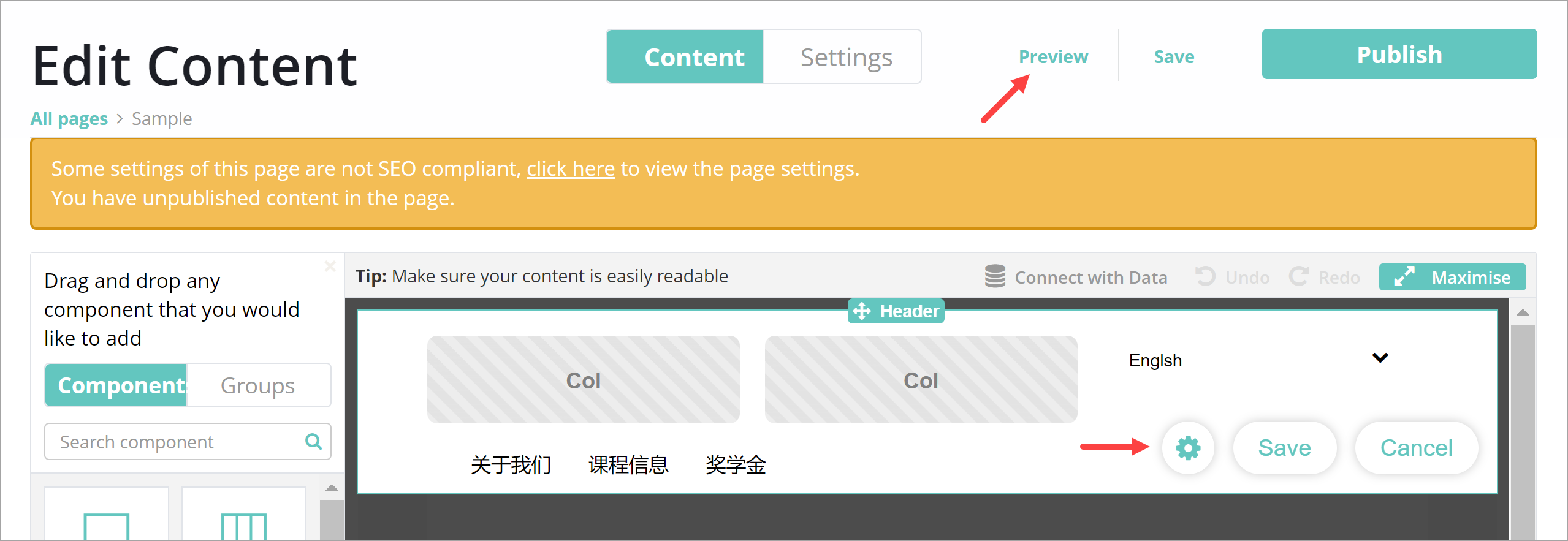1568x541 pixels.
Task: Close the drag and drop hint panel
Action: [x=330, y=266]
